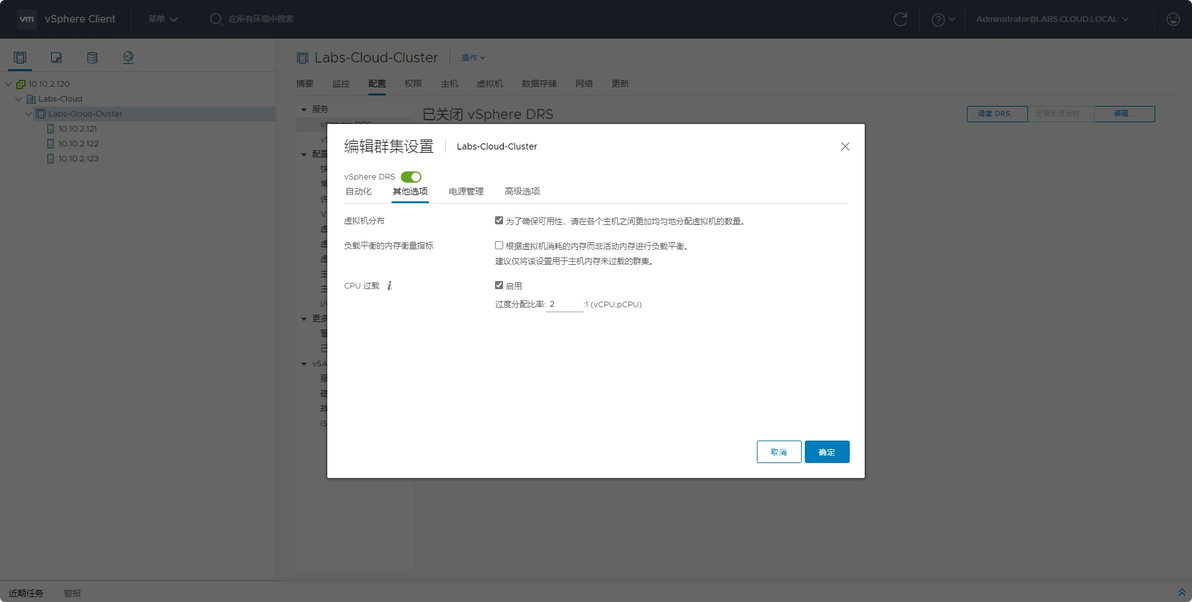Viewport: 1192px width, 602px height.
Task: Open the Hosts and Clusters inventory view
Action: [x=20, y=58]
